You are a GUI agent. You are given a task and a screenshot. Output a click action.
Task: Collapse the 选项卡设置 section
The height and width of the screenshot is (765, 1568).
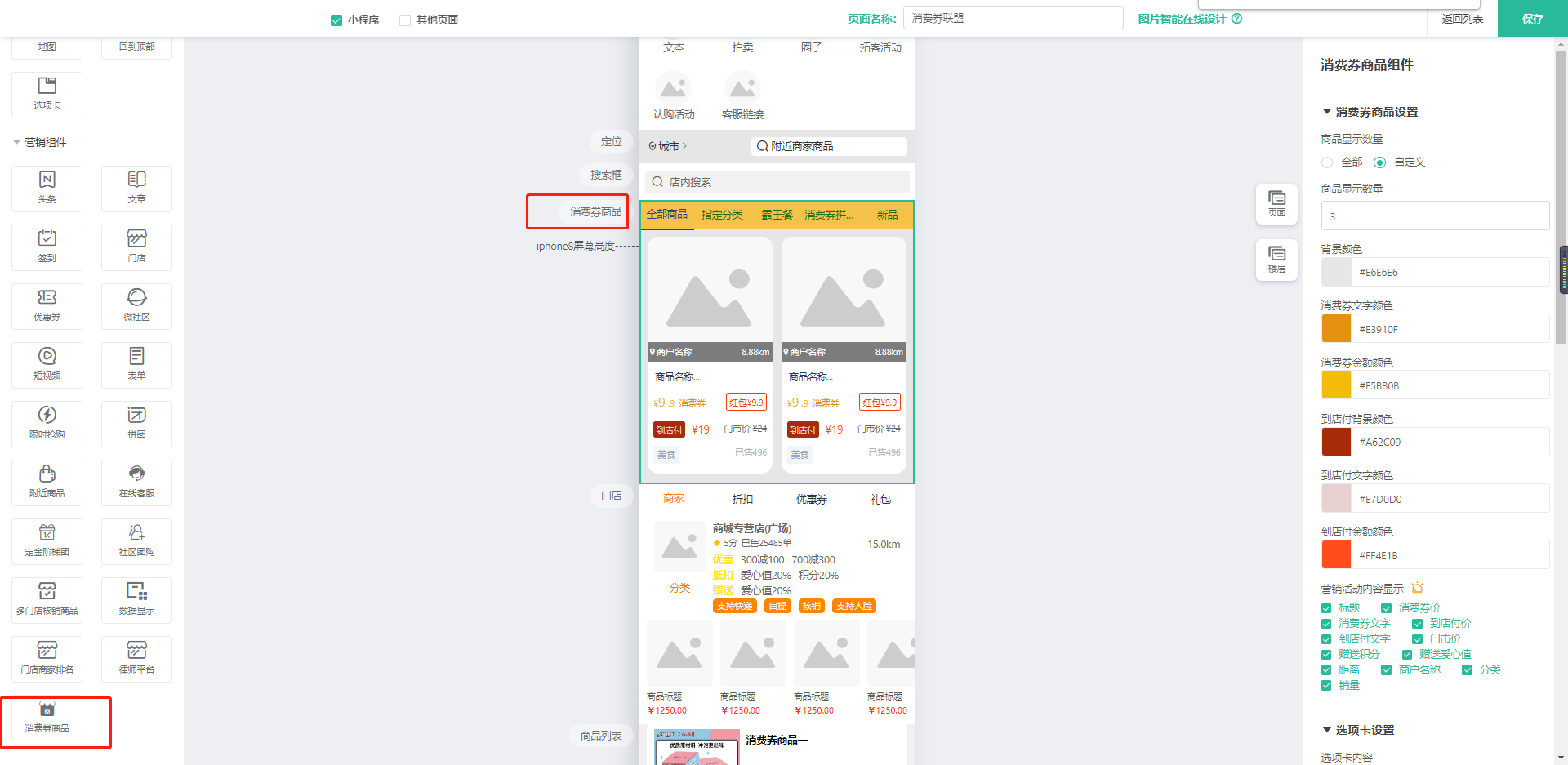(x=1327, y=730)
